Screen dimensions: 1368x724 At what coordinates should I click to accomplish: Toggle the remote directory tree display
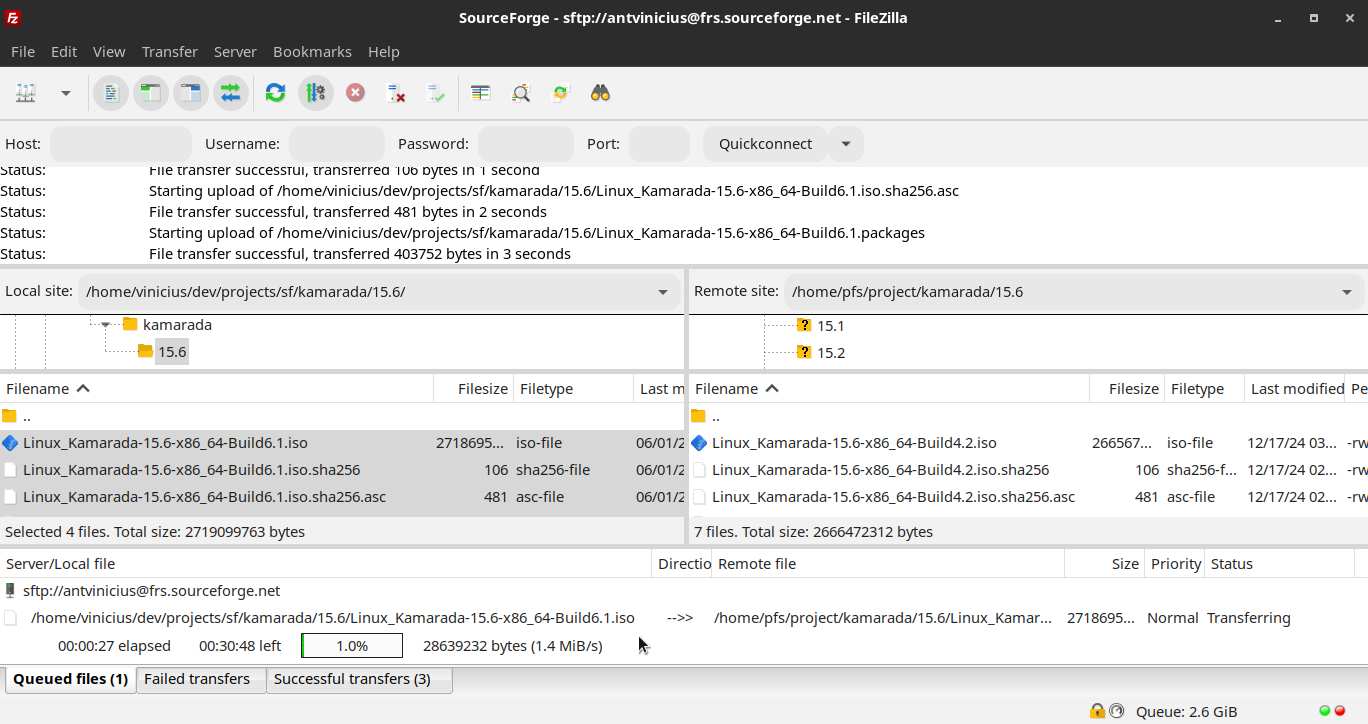click(x=190, y=93)
